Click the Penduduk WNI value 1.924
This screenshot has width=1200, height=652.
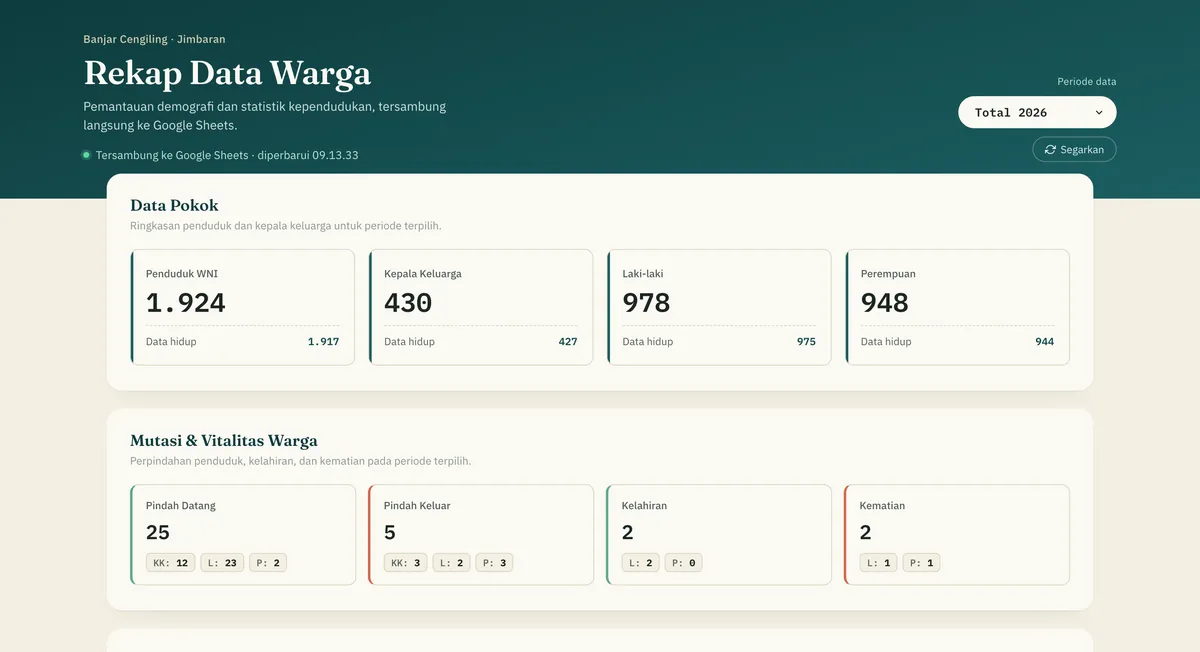(186, 302)
